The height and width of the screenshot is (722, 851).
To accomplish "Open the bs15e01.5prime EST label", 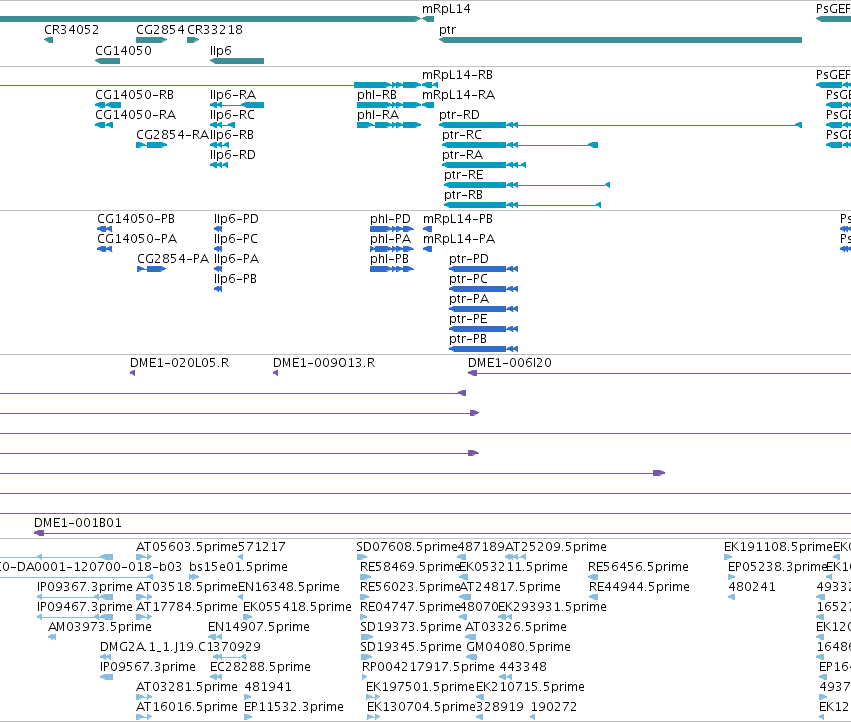I will click(x=238, y=567).
